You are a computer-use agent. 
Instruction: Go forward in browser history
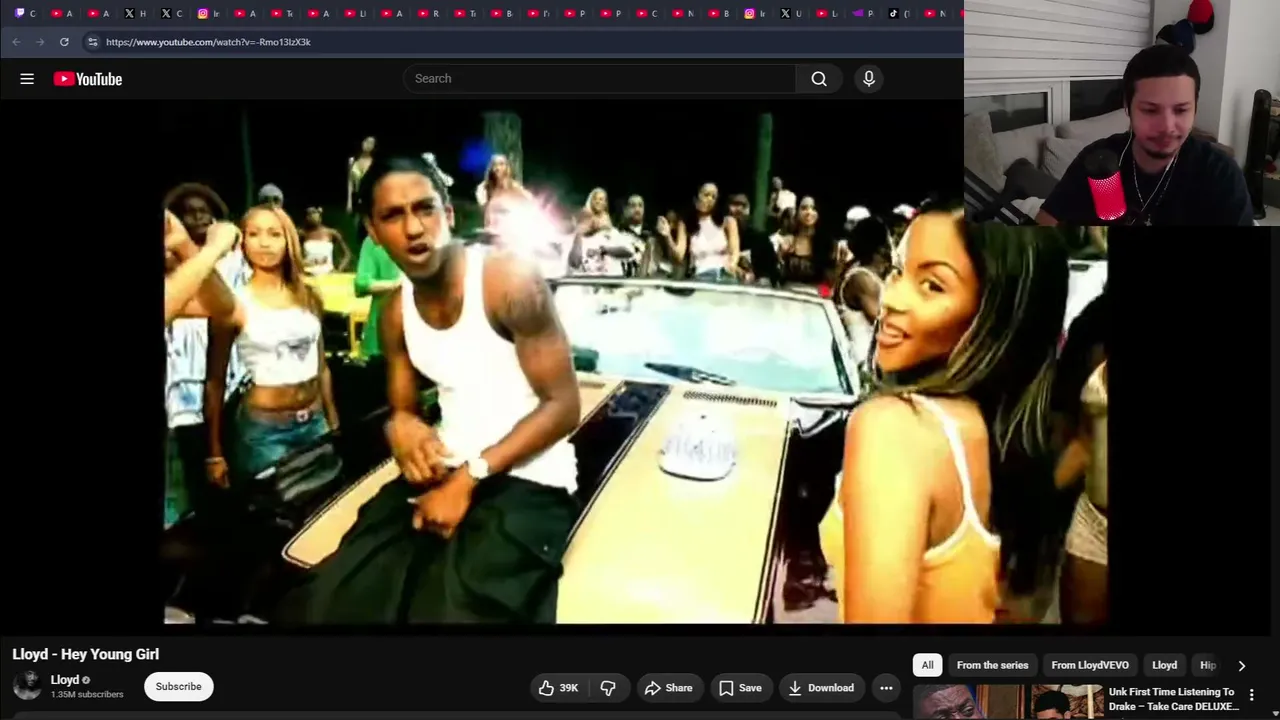[x=40, y=42]
